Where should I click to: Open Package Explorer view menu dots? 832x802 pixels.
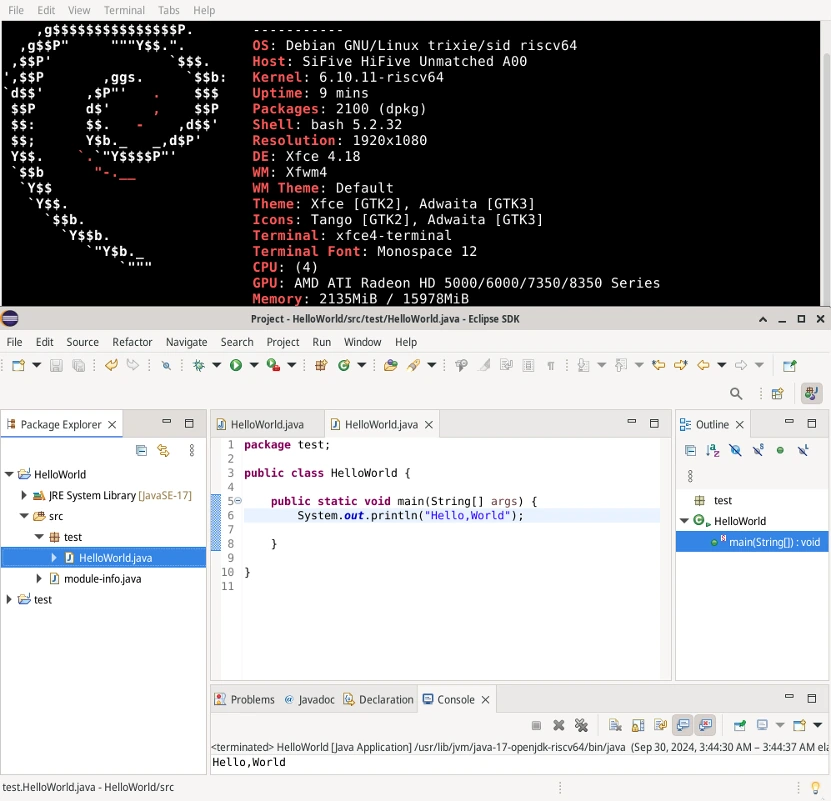point(192,451)
